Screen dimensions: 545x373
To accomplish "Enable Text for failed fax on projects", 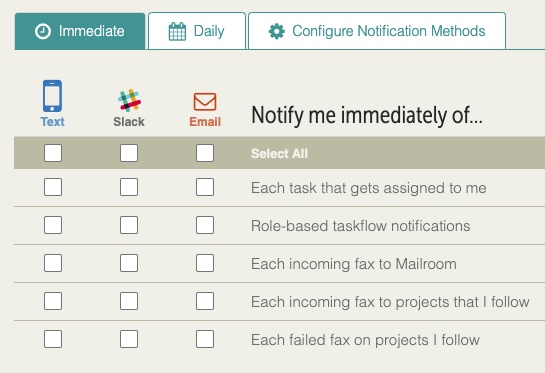I will click(53, 339).
